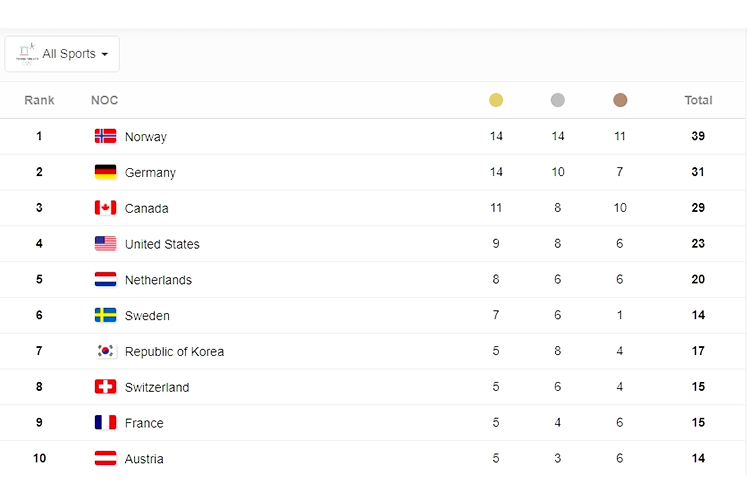Viewport: 750px width, 500px height.
Task: Click the Rank column header
Action: tap(39, 100)
